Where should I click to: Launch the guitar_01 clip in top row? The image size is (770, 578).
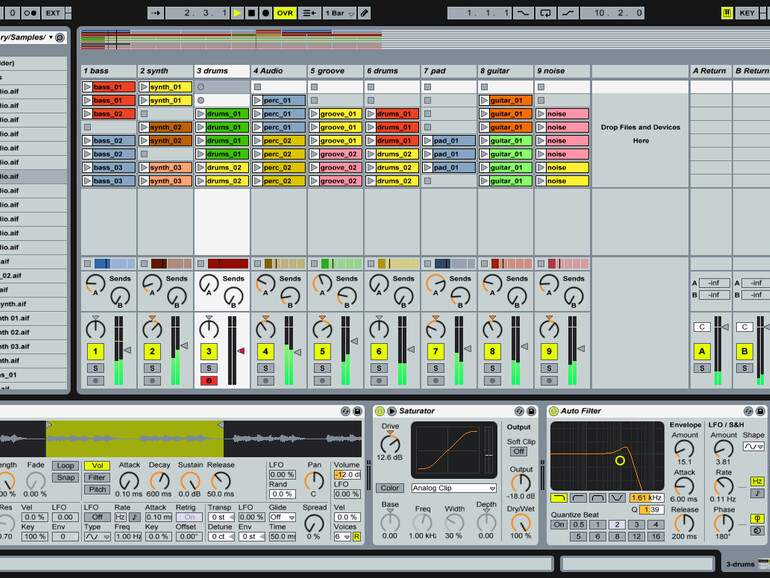(x=485, y=101)
